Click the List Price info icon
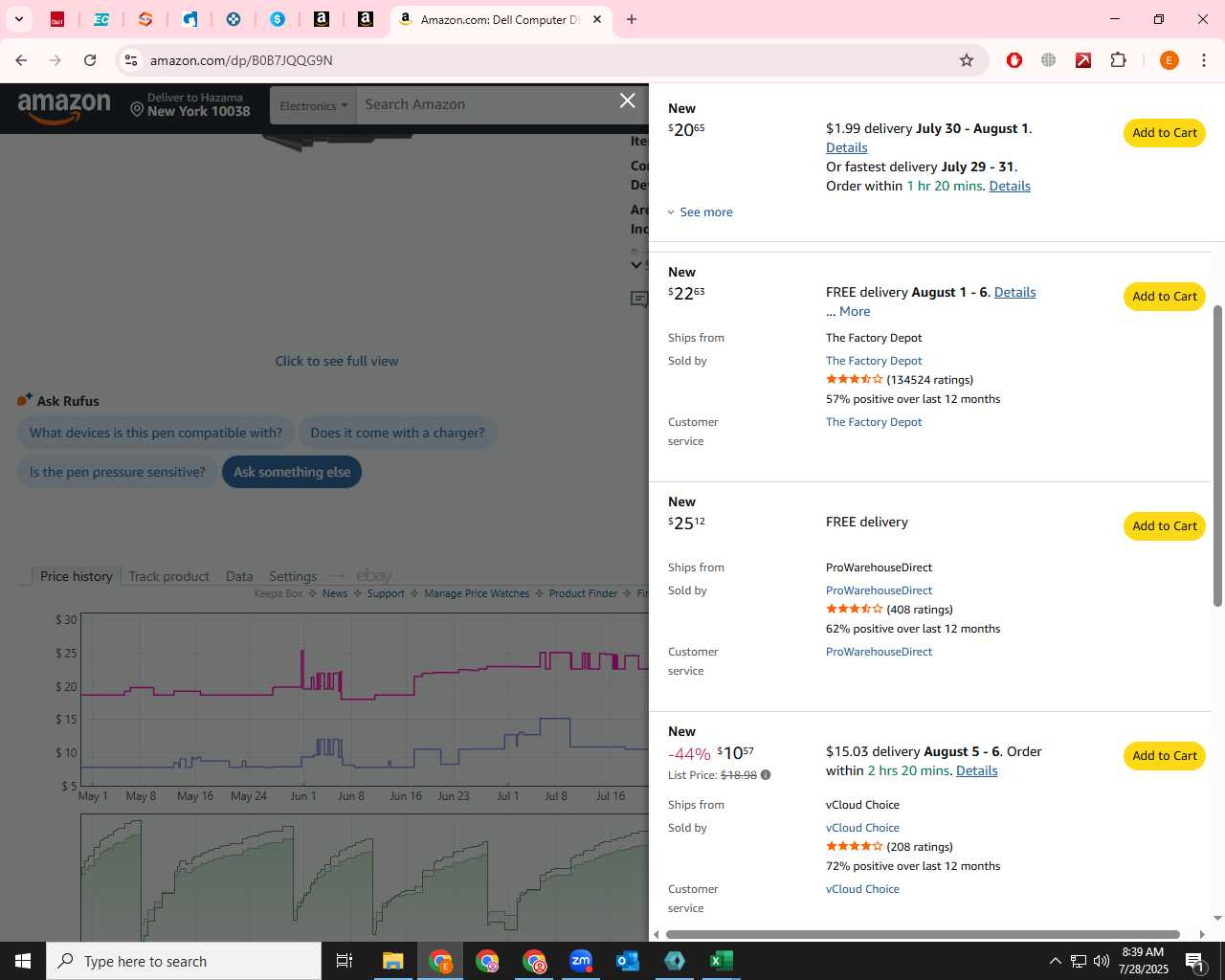1225x980 pixels. (766, 775)
